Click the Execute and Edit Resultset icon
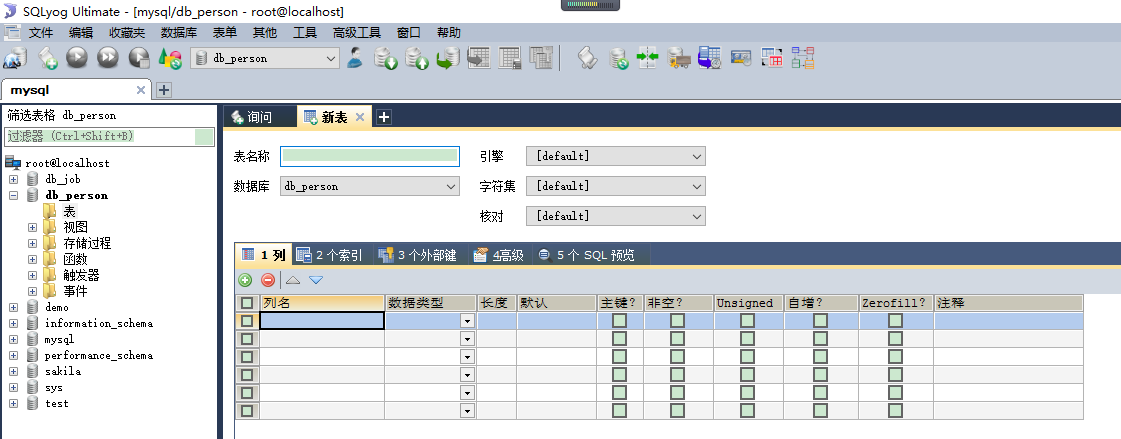Viewport: 1121px width, 439px height. 139,58
